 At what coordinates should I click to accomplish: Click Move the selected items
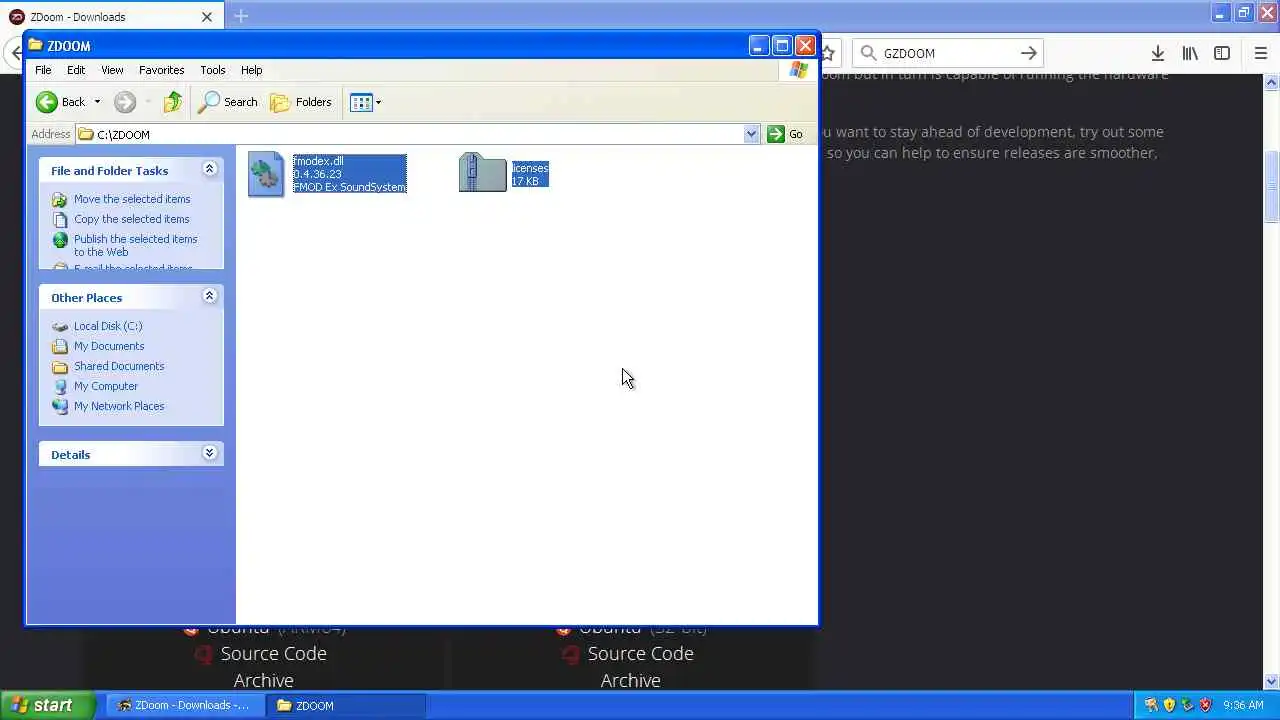point(131,199)
